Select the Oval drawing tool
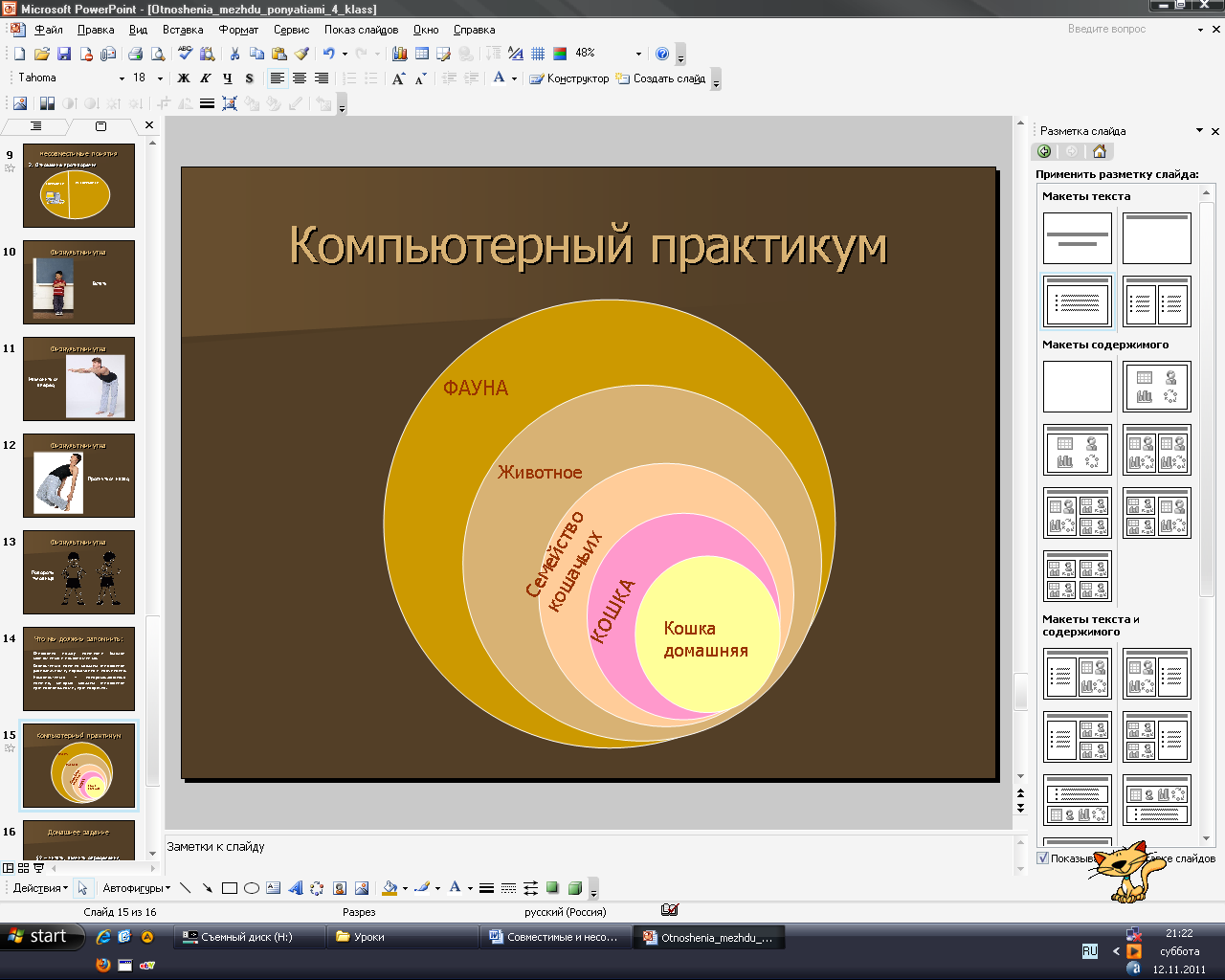Viewport: 1225px width, 980px height. (252, 888)
